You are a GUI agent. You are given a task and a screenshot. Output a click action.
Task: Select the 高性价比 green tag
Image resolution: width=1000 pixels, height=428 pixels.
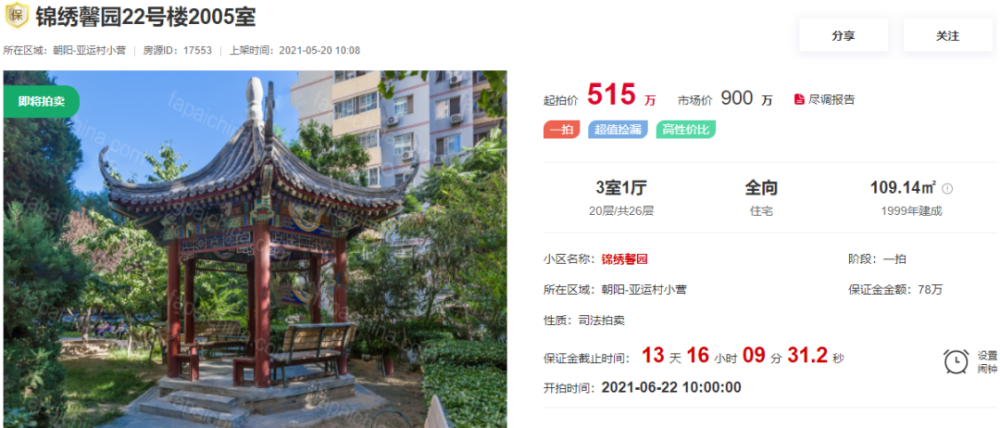point(686,130)
